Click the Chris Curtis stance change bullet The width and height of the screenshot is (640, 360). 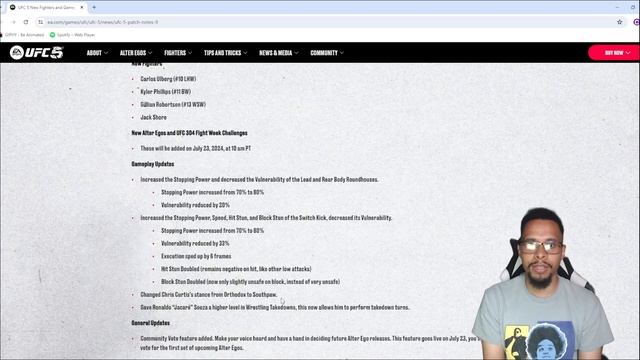[209, 295]
